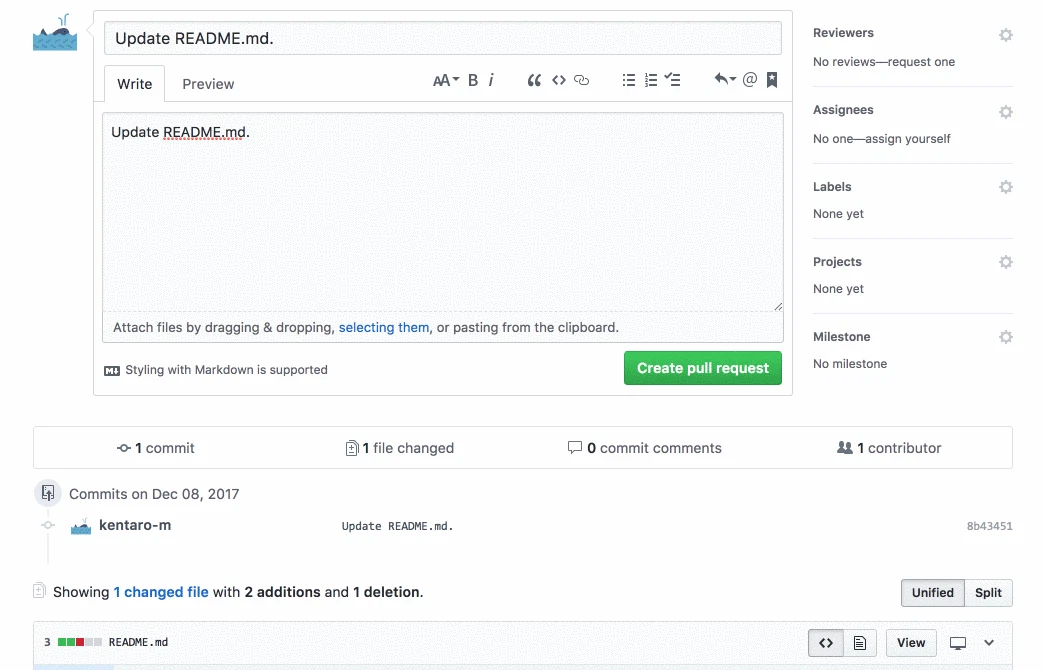The height and width of the screenshot is (670, 1045).
Task: Show the source diff with code icon
Action: (x=826, y=643)
